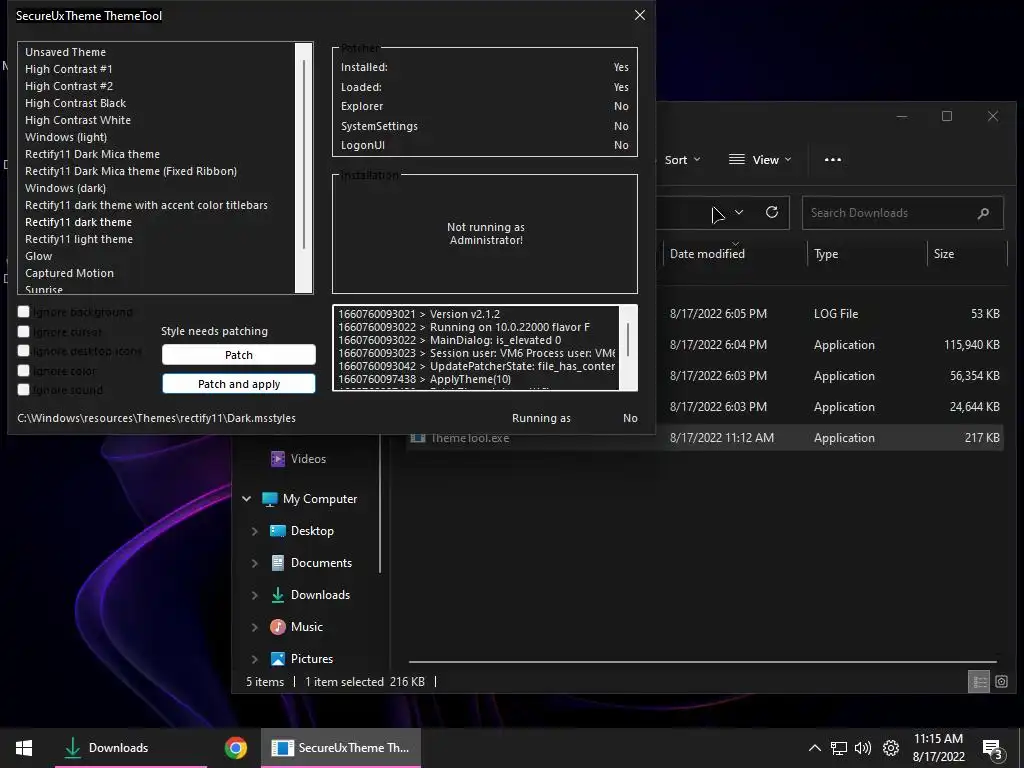Image resolution: width=1024 pixels, height=768 pixels.
Task: Choose Rectify11 light theme
Action: point(79,239)
